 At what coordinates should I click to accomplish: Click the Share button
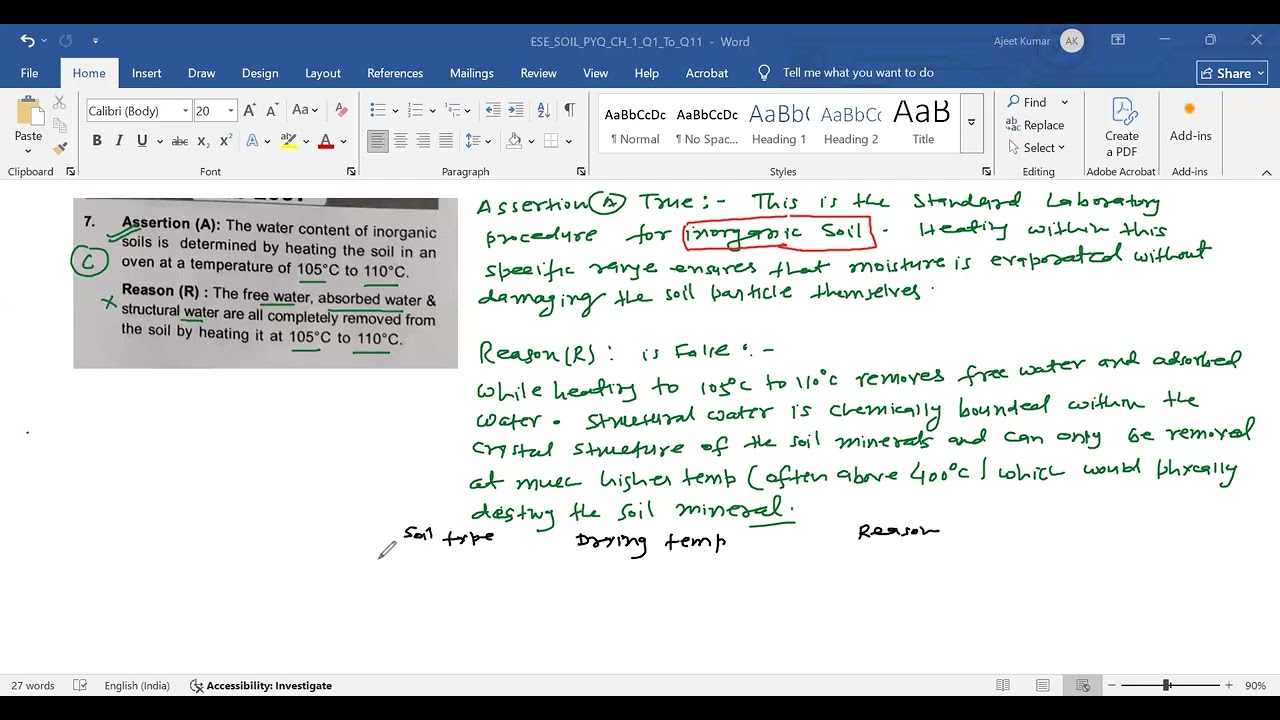[x=1232, y=73]
